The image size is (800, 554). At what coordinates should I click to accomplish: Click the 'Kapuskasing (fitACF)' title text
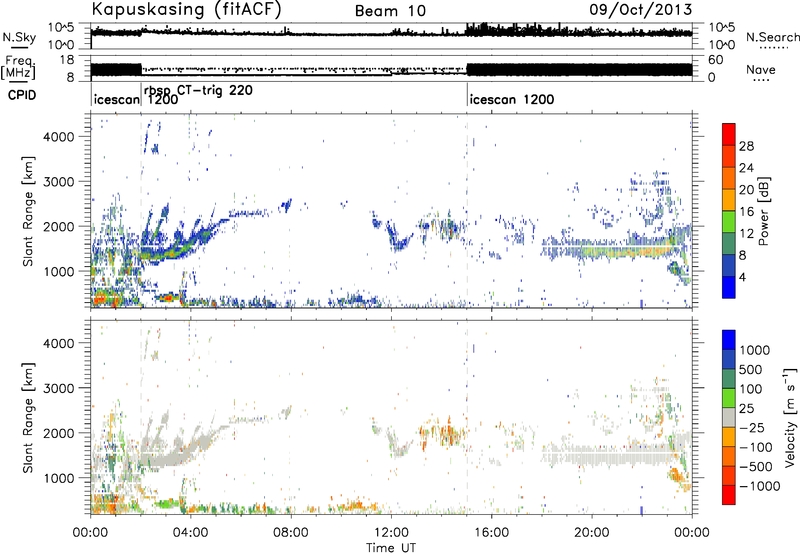tap(186, 9)
